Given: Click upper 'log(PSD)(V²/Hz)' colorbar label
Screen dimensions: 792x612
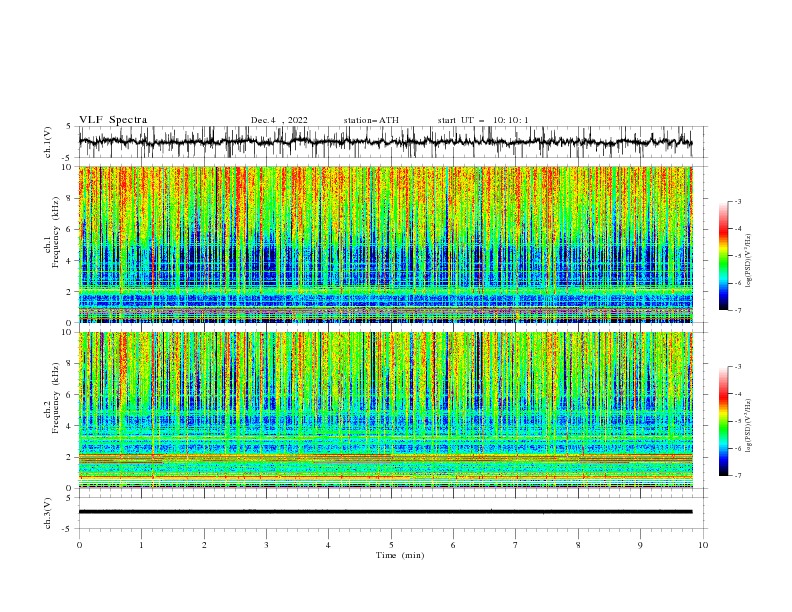Looking at the screenshot, I should [x=748, y=261].
